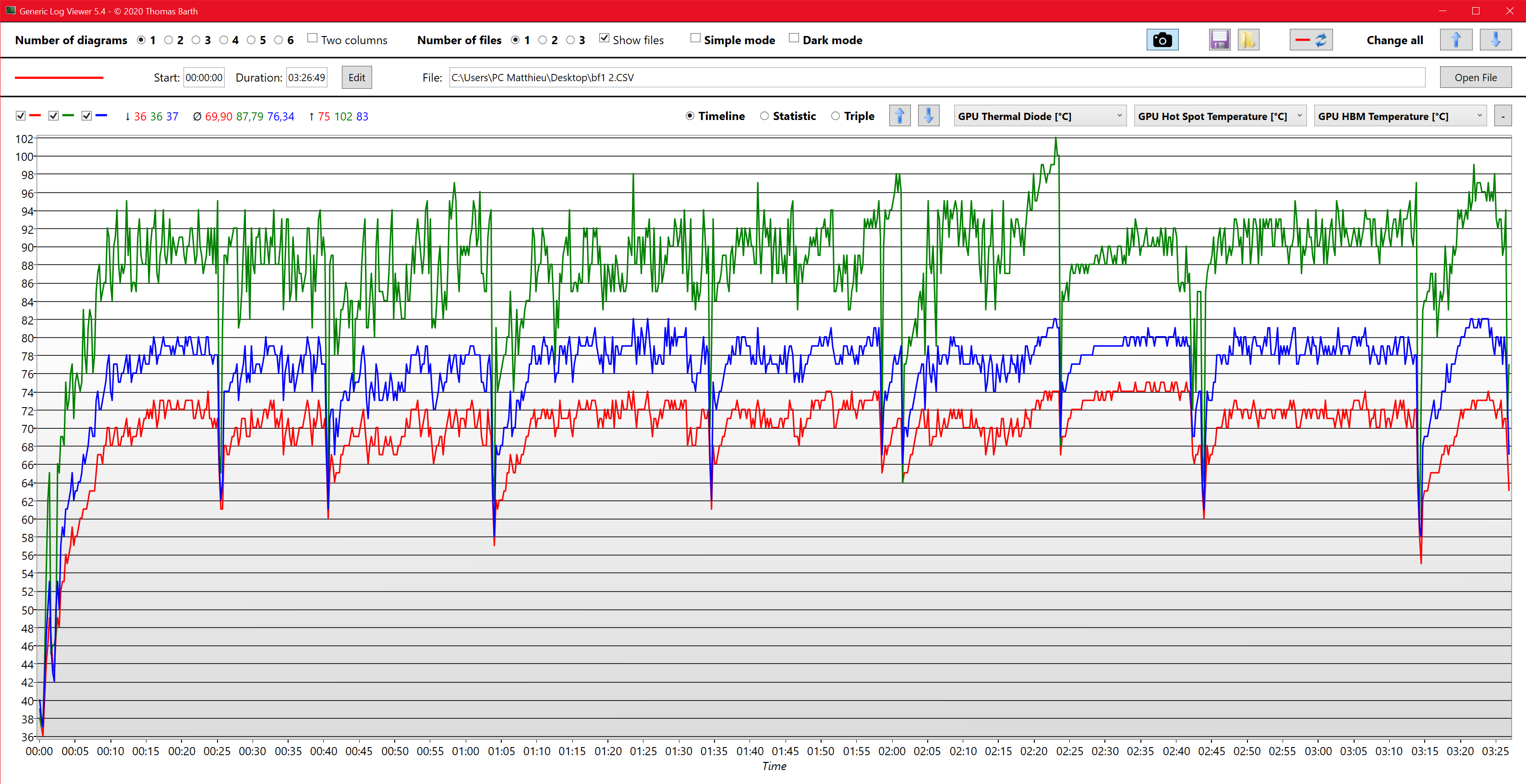This screenshot has height=784, width=1526.
Task: Click the floppy disk save icon
Action: coord(1219,40)
